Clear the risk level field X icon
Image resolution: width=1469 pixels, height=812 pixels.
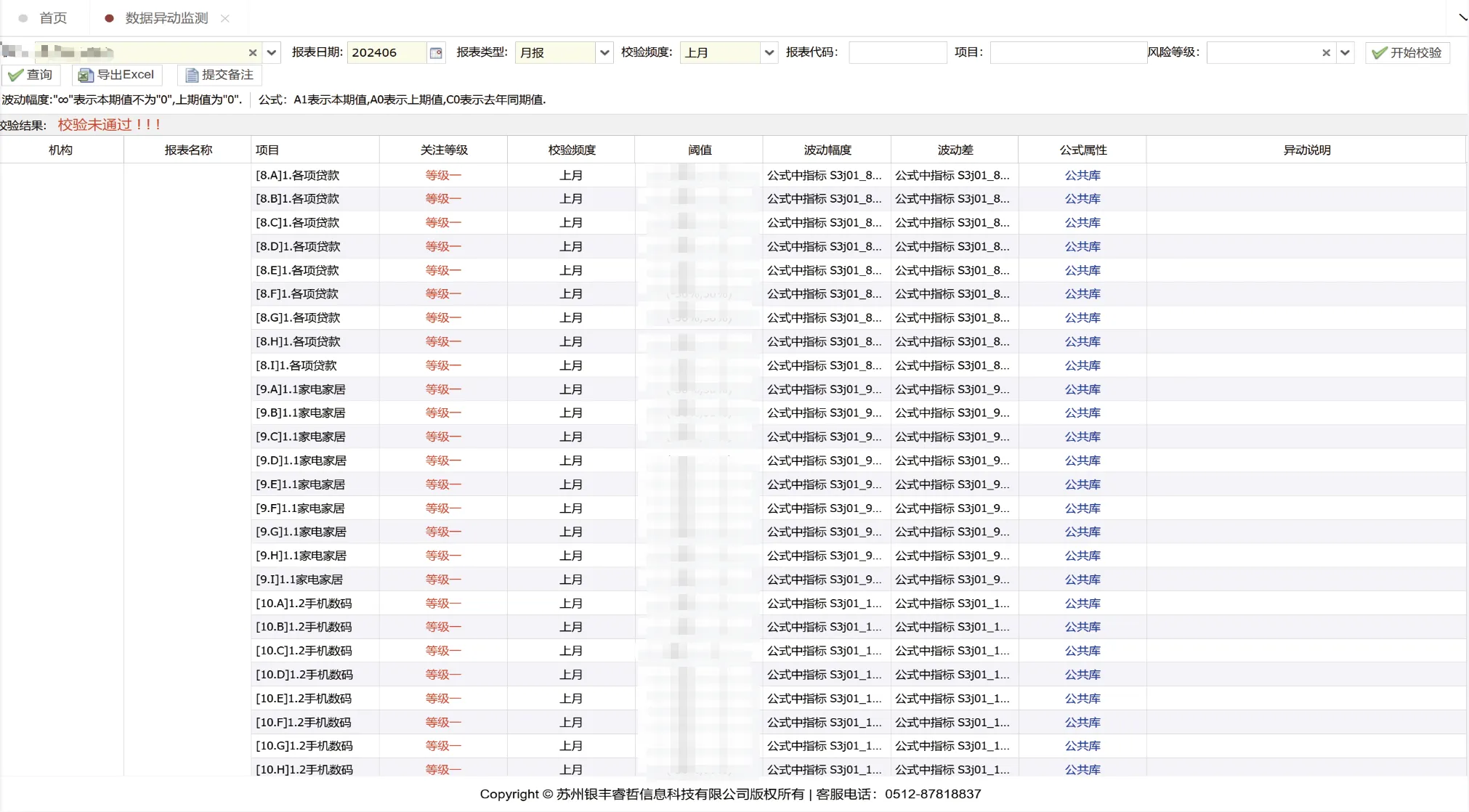pos(1326,52)
